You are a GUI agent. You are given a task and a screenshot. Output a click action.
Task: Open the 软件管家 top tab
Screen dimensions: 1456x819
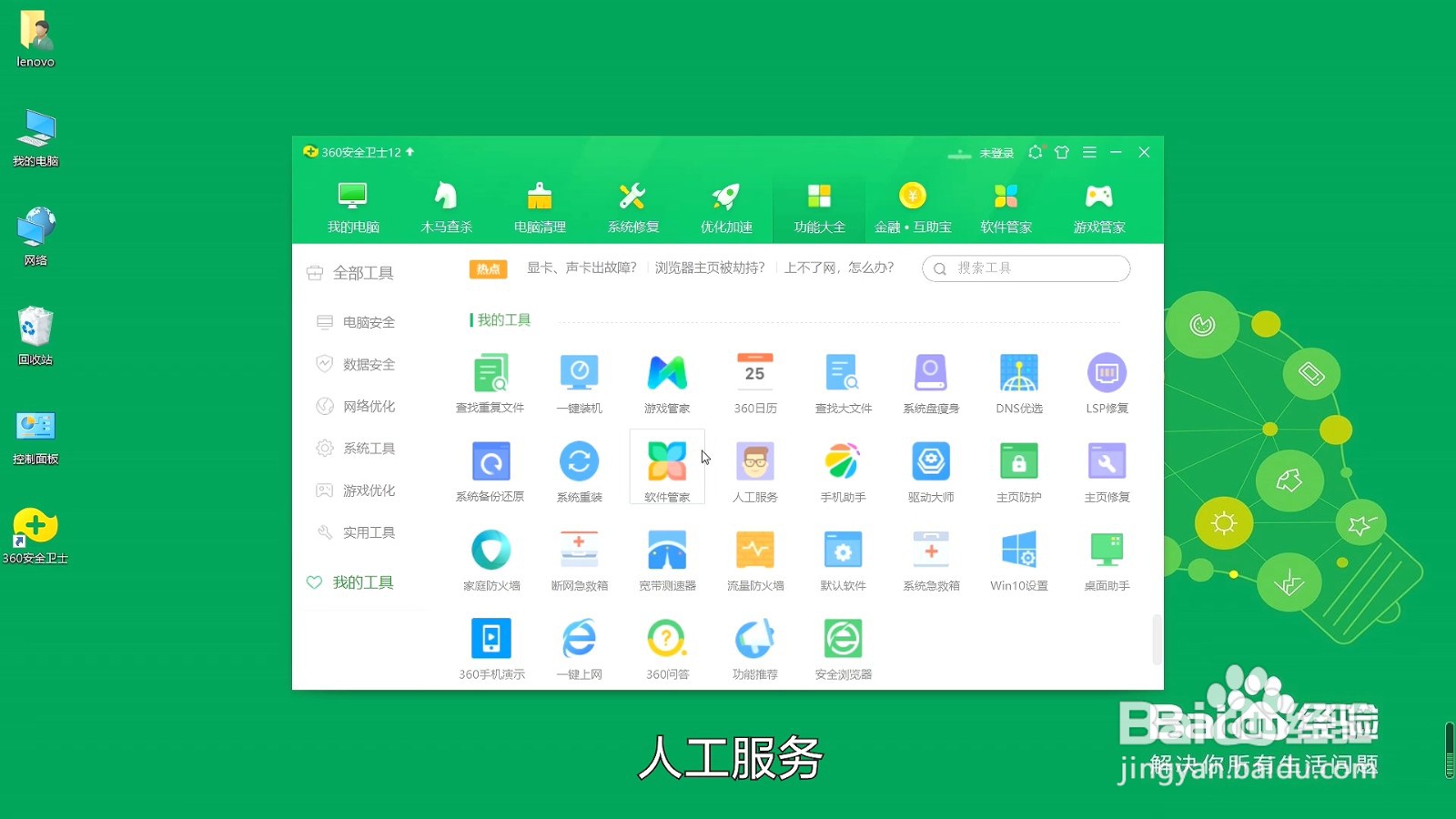(x=1006, y=207)
